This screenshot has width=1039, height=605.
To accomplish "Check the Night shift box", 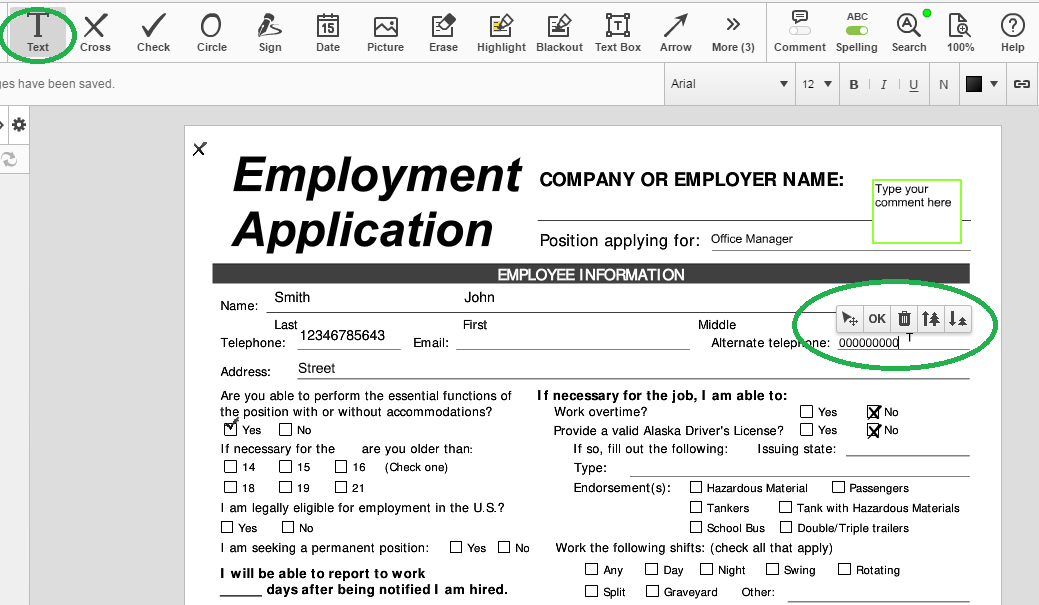I will coord(707,569).
